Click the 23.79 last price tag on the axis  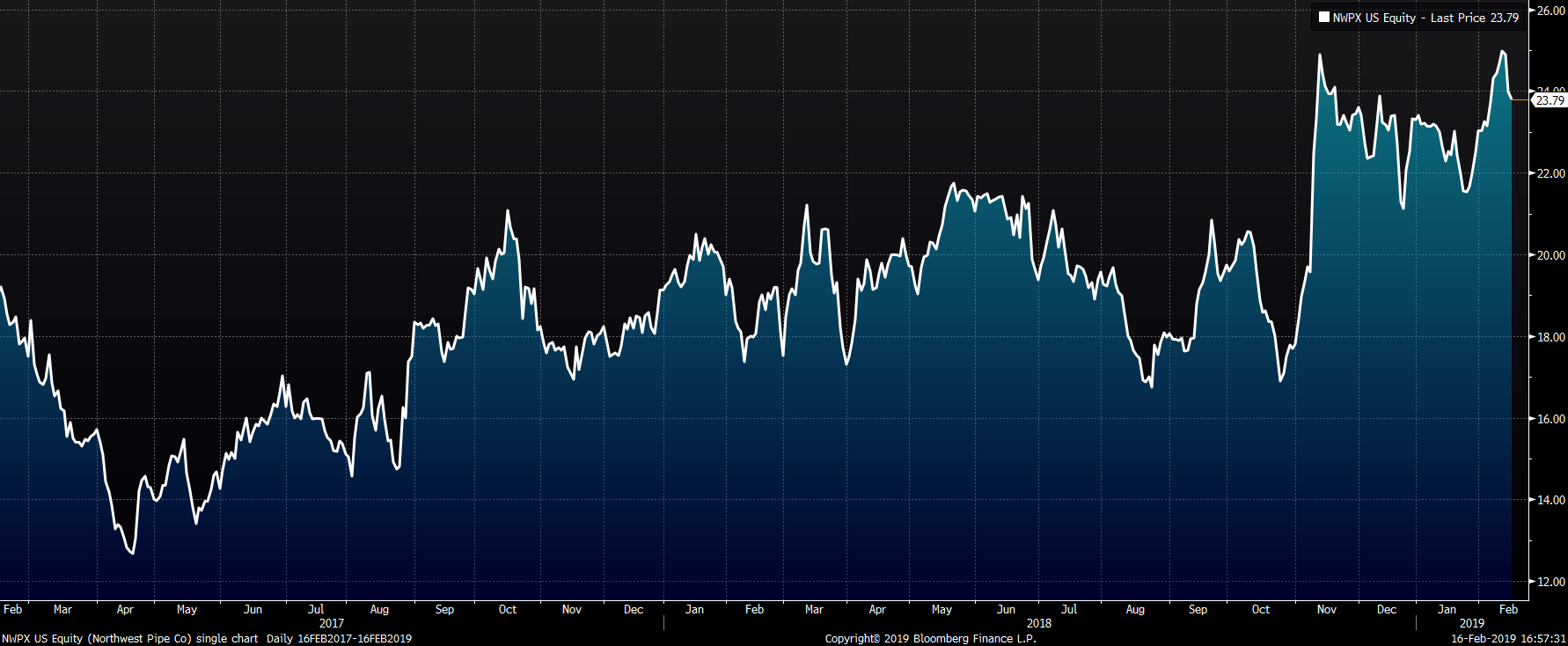[1550, 100]
